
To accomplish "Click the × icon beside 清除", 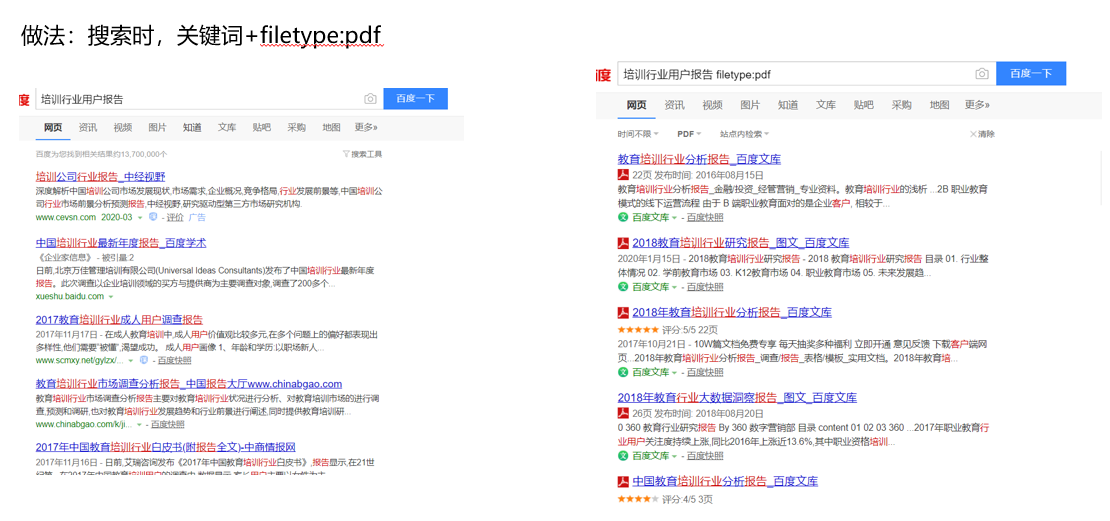I will [x=973, y=134].
